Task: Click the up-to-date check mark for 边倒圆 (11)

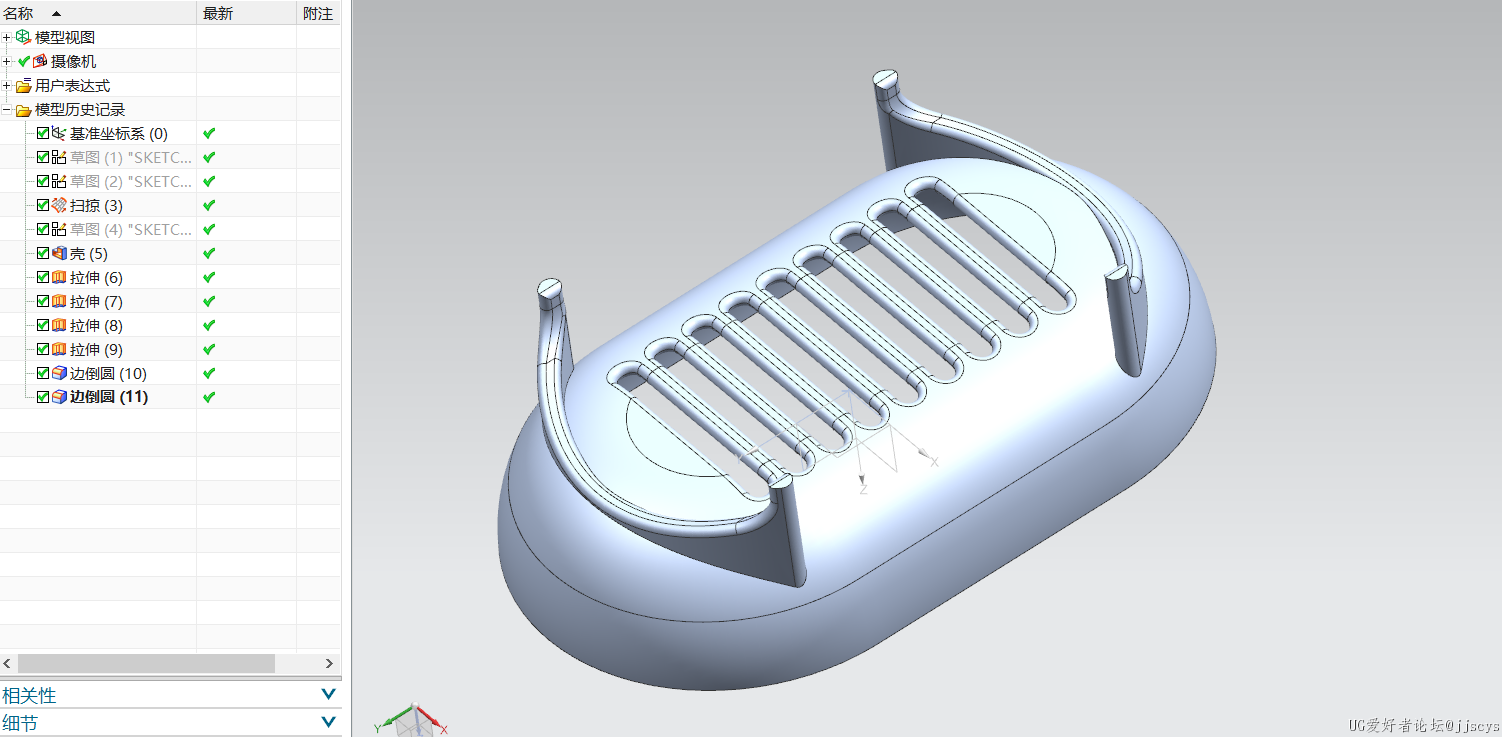Action: click(209, 397)
